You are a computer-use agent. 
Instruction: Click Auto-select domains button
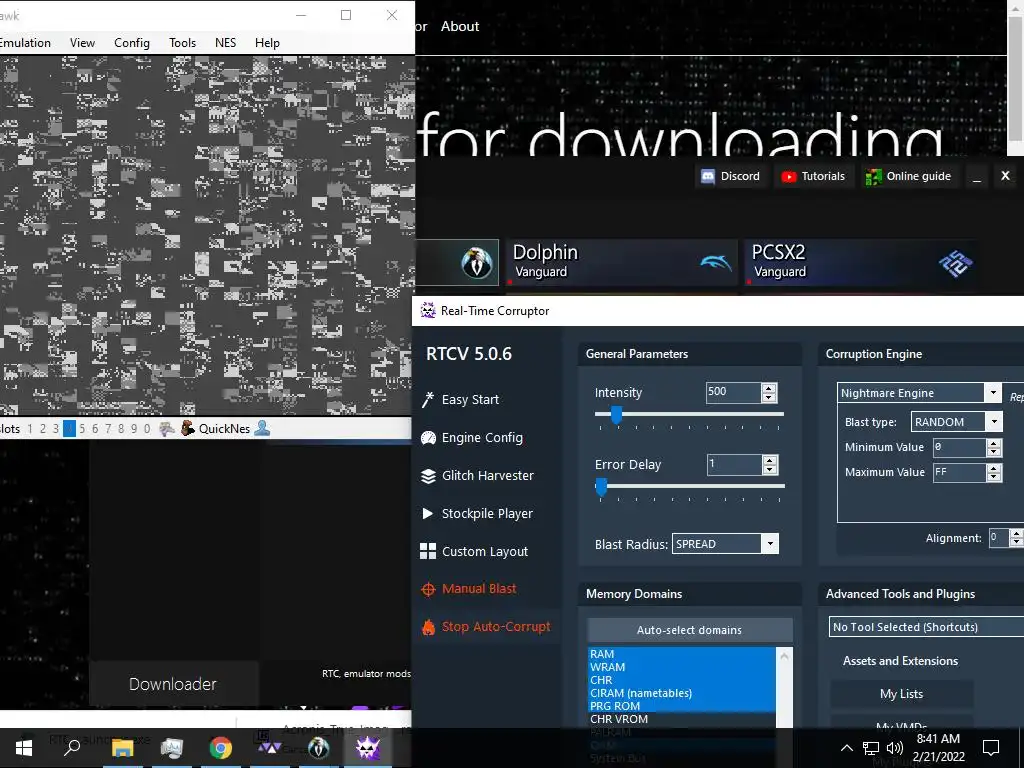tap(690, 630)
